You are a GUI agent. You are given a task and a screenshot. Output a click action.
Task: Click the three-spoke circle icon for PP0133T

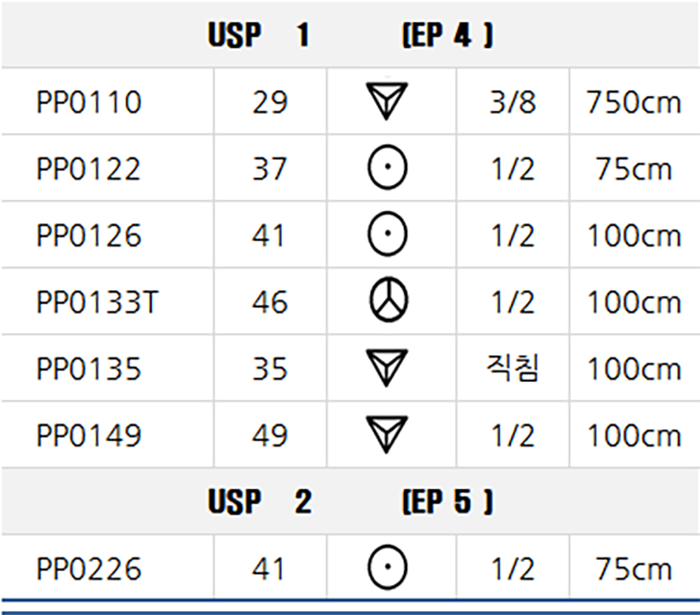tap(388, 300)
